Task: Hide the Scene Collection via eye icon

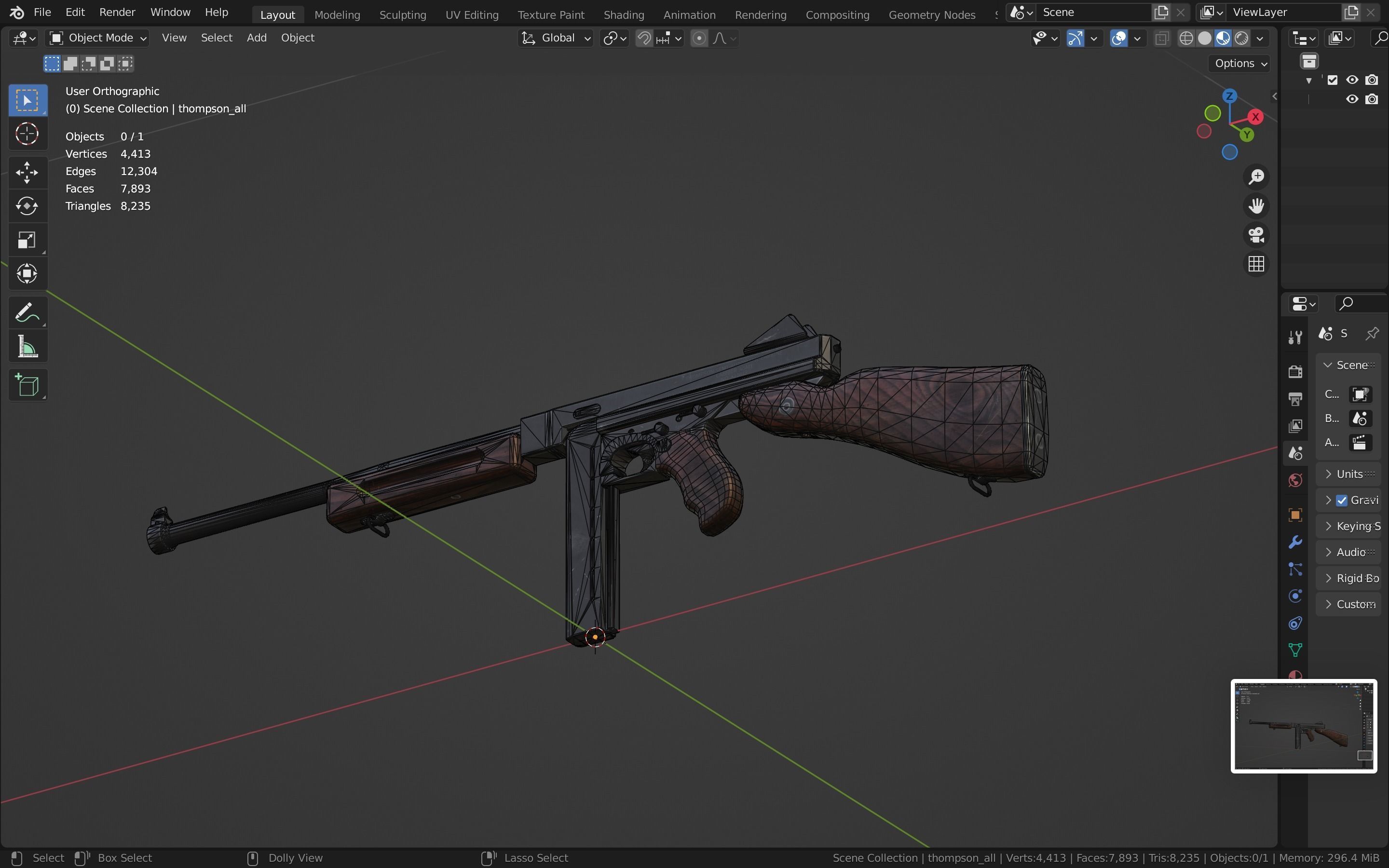Action: (1352, 80)
